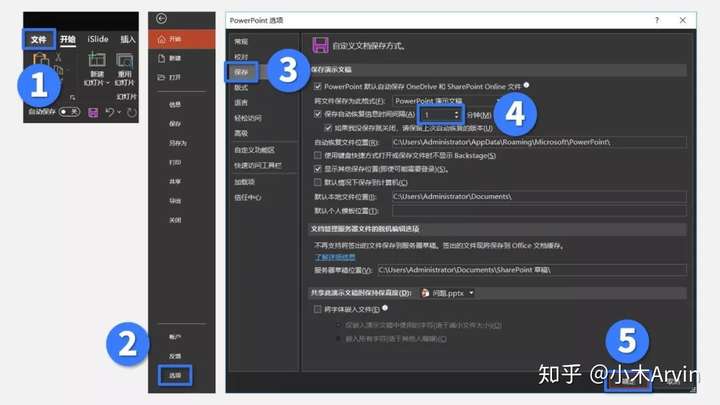720x405 pixels.
Task: Click the home icon beside backstage 开始
Action: 161,39
